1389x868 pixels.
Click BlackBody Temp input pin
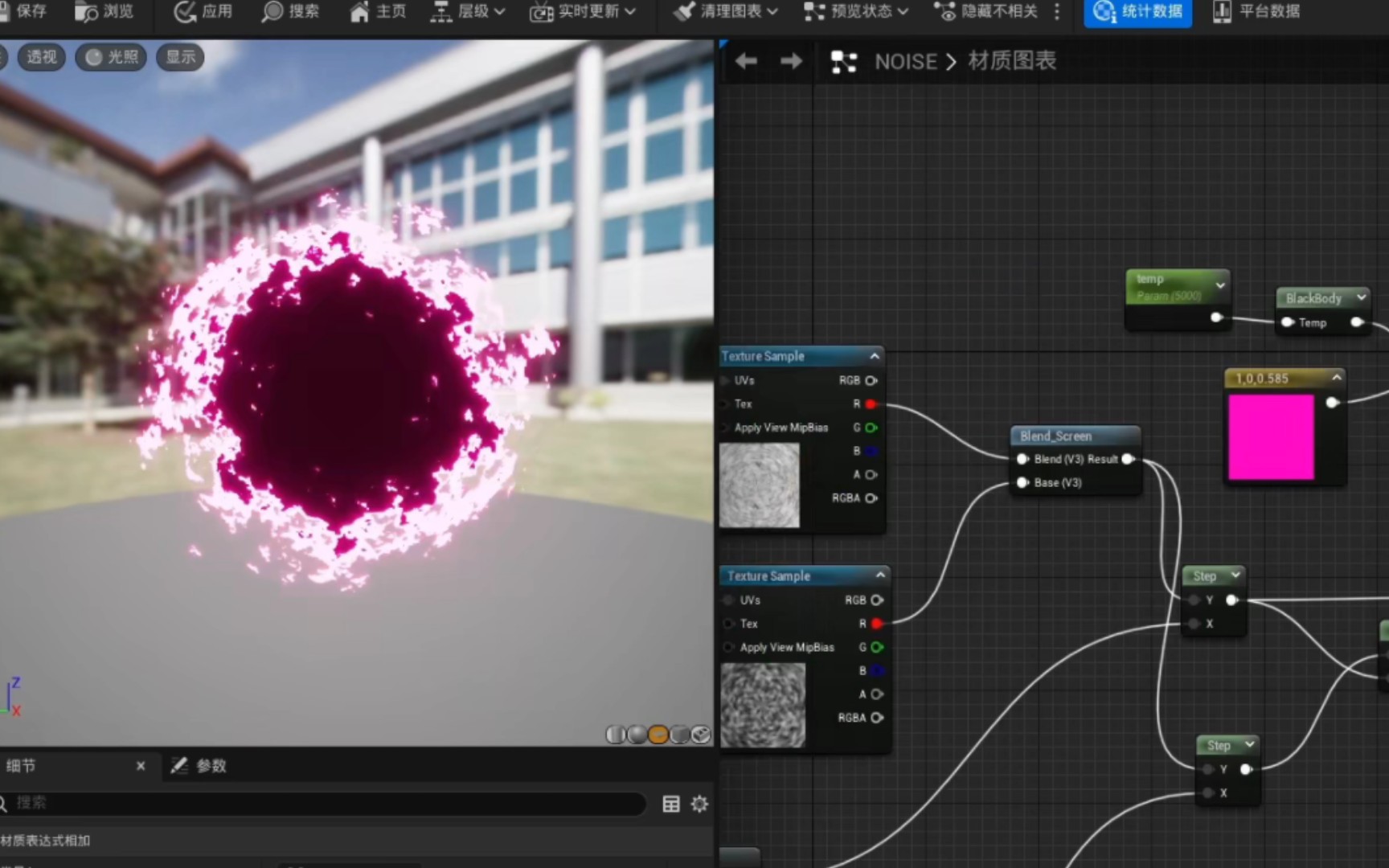pos(1288,322)
